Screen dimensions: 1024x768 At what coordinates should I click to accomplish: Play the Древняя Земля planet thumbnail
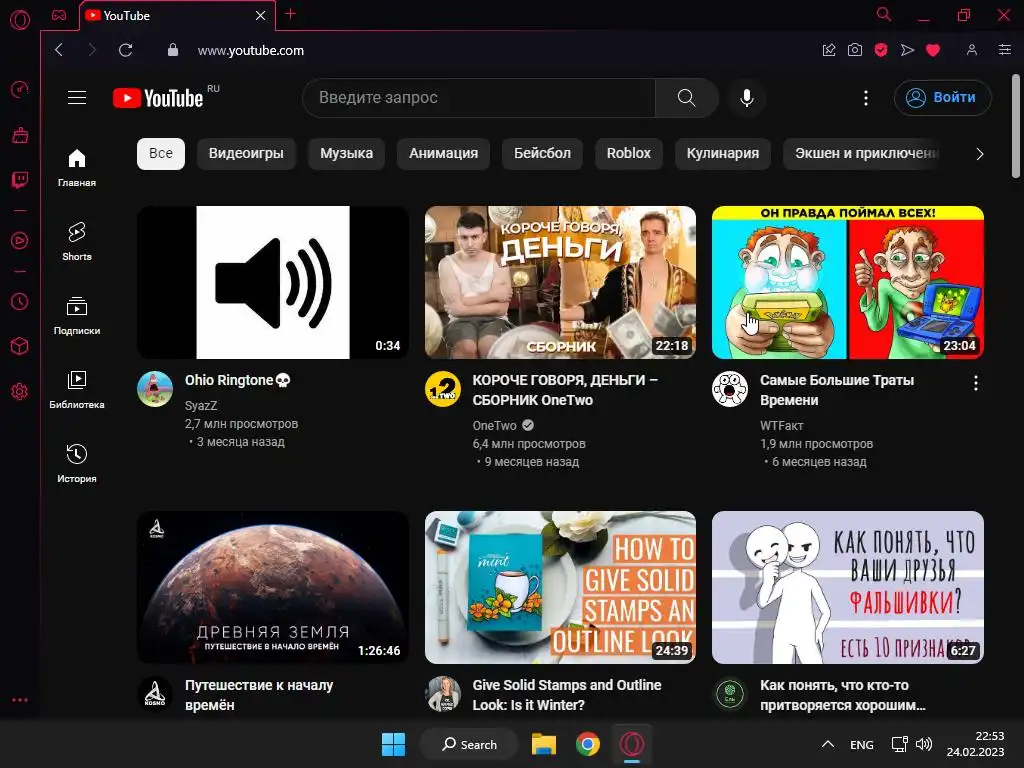tap(273, 587)
